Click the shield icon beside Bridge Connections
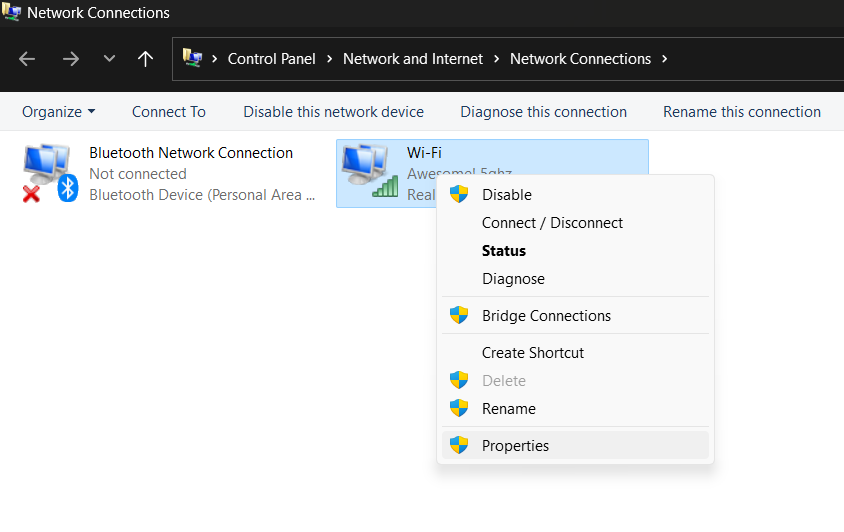844x532 pixels. point(459,315)
